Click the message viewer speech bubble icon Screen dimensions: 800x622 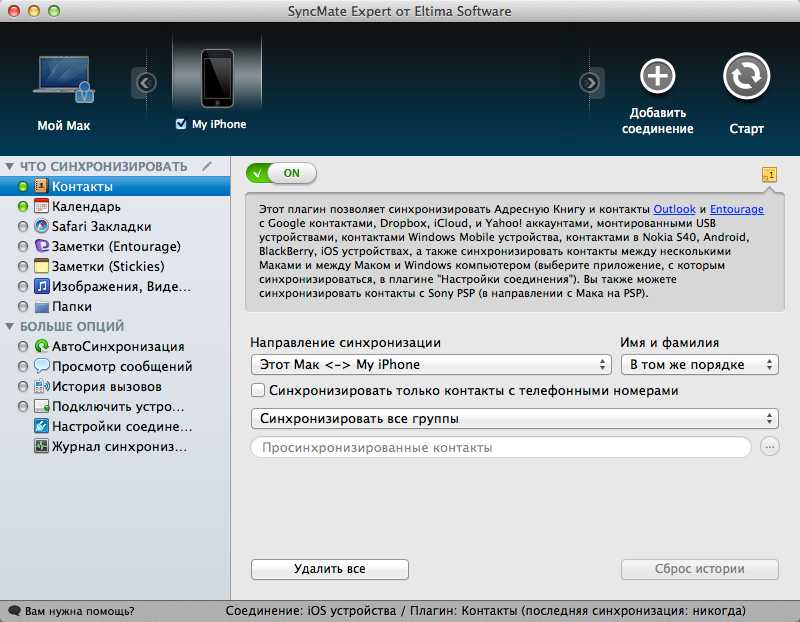[x=41, y=365]
